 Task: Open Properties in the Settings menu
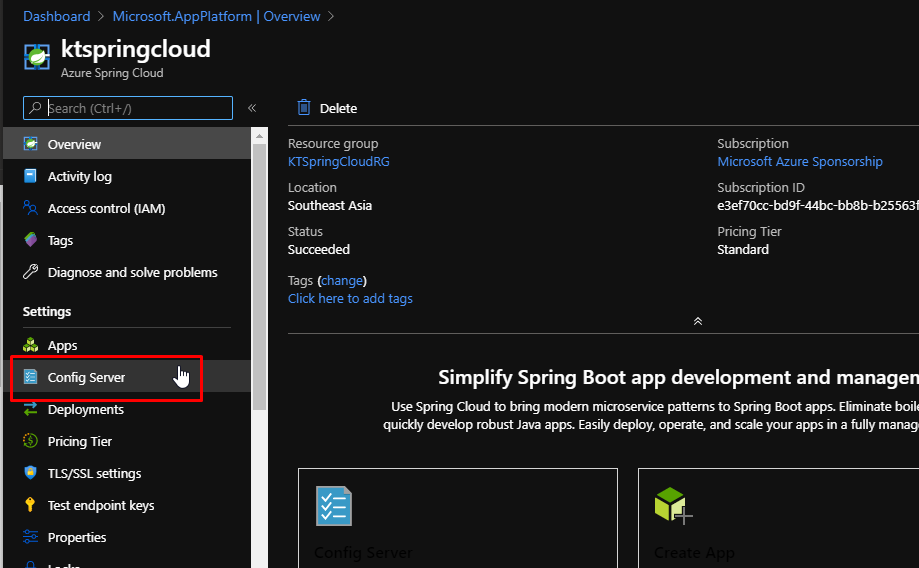(x=77, y=538)
